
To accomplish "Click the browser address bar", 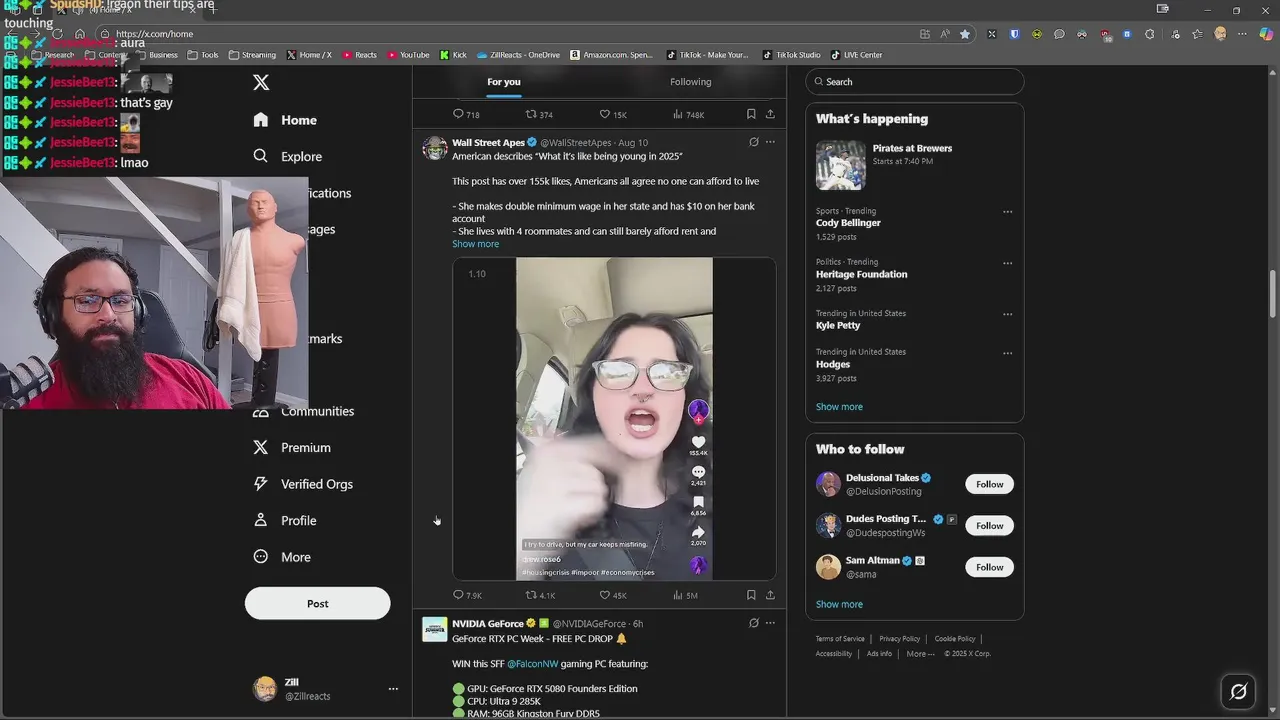I will pyautogui.click(x=510, y=34).
